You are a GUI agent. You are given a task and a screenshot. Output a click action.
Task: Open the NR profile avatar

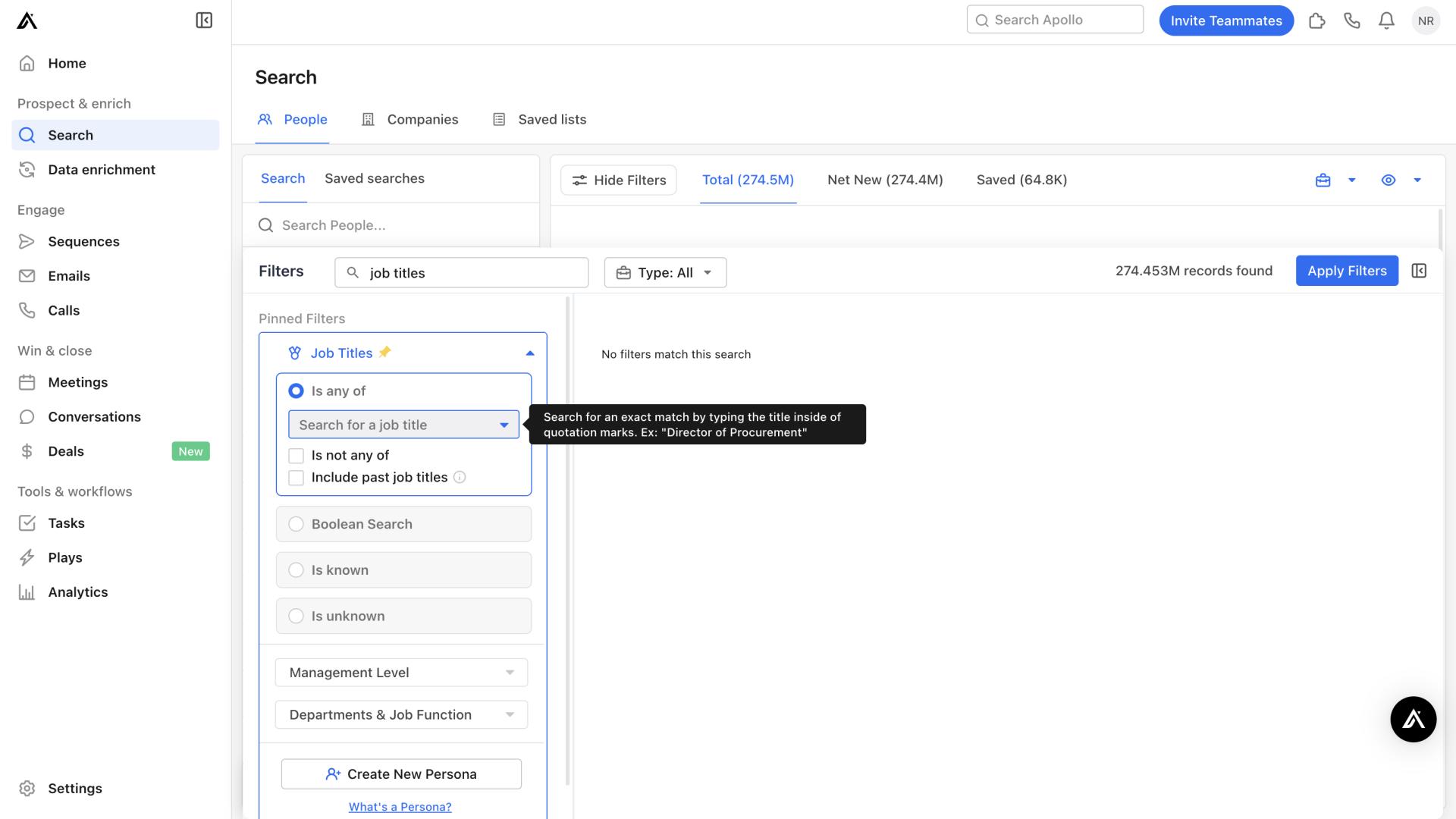(1426, 20)
